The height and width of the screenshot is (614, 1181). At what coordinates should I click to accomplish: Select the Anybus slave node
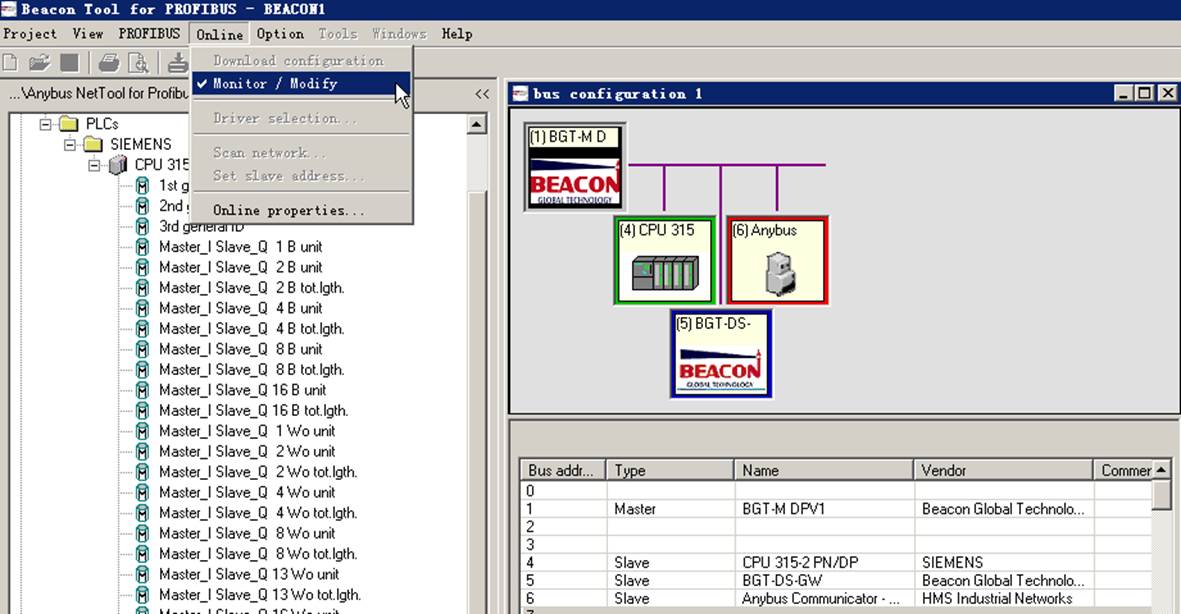[x=778, y=261]
